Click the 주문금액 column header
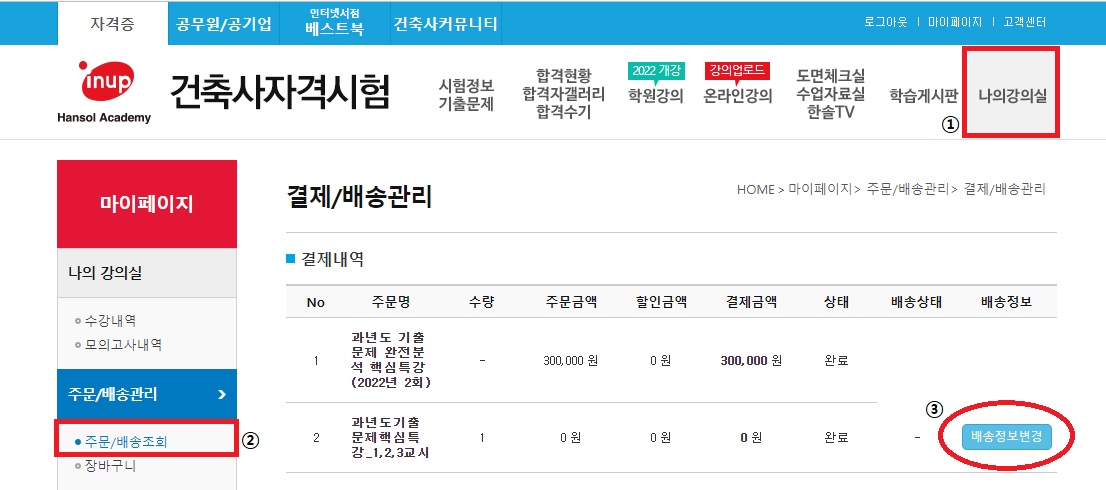 coord(571,302)
